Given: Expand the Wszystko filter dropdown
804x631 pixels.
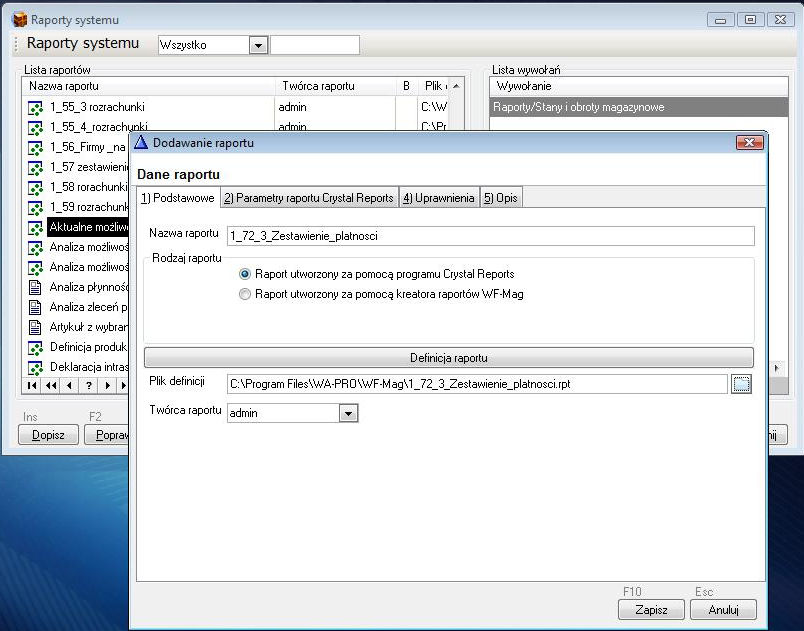Looking at the screenshot, I should pyautogui.click(x=258, y=45).
